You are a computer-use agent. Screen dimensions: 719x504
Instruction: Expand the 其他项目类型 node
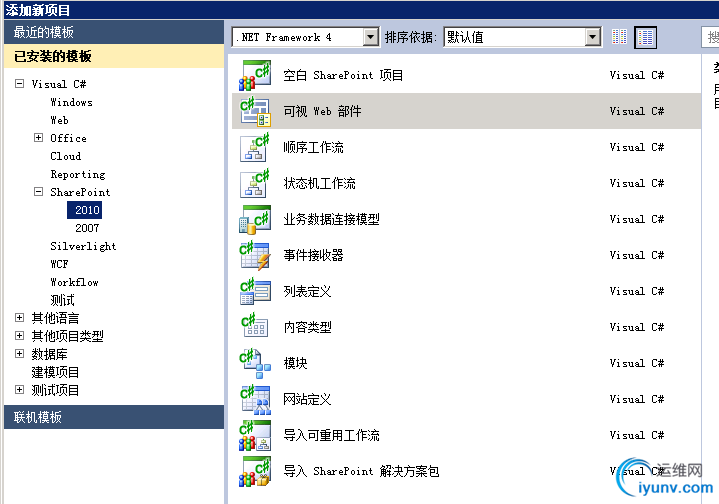(19, 335)
